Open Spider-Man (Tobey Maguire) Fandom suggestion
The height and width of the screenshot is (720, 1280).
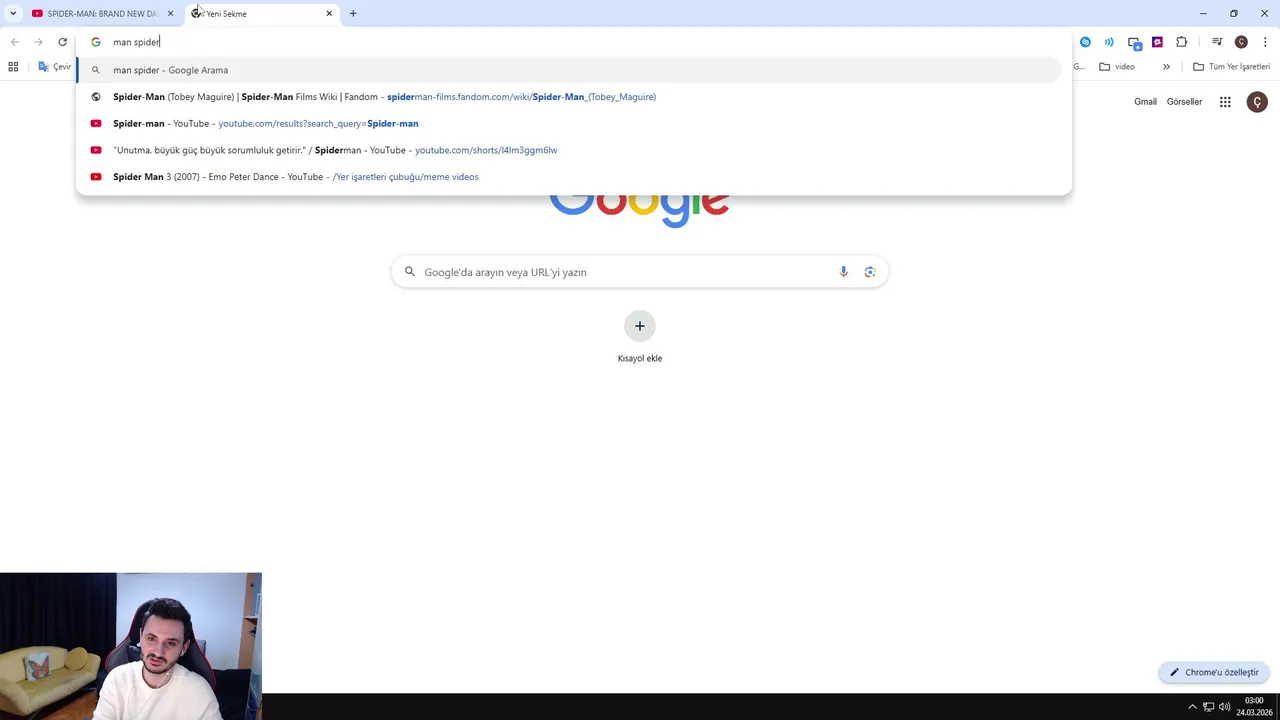[568, 97]
